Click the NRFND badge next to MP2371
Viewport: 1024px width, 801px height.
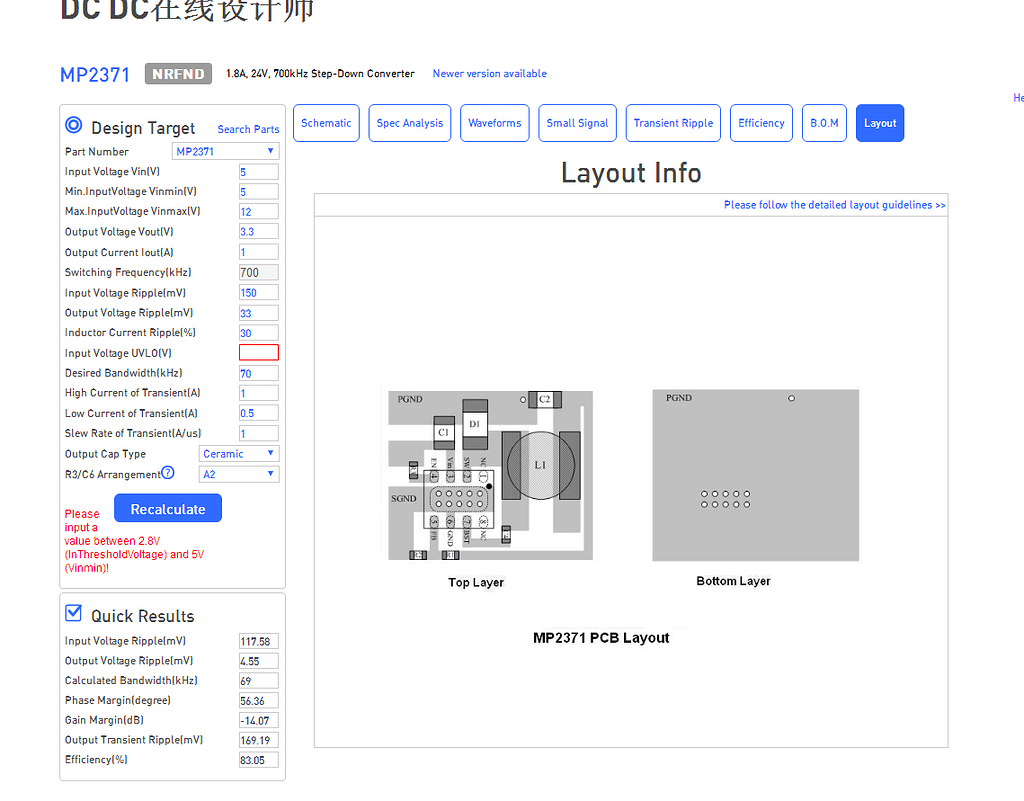(x=178, y=73)
